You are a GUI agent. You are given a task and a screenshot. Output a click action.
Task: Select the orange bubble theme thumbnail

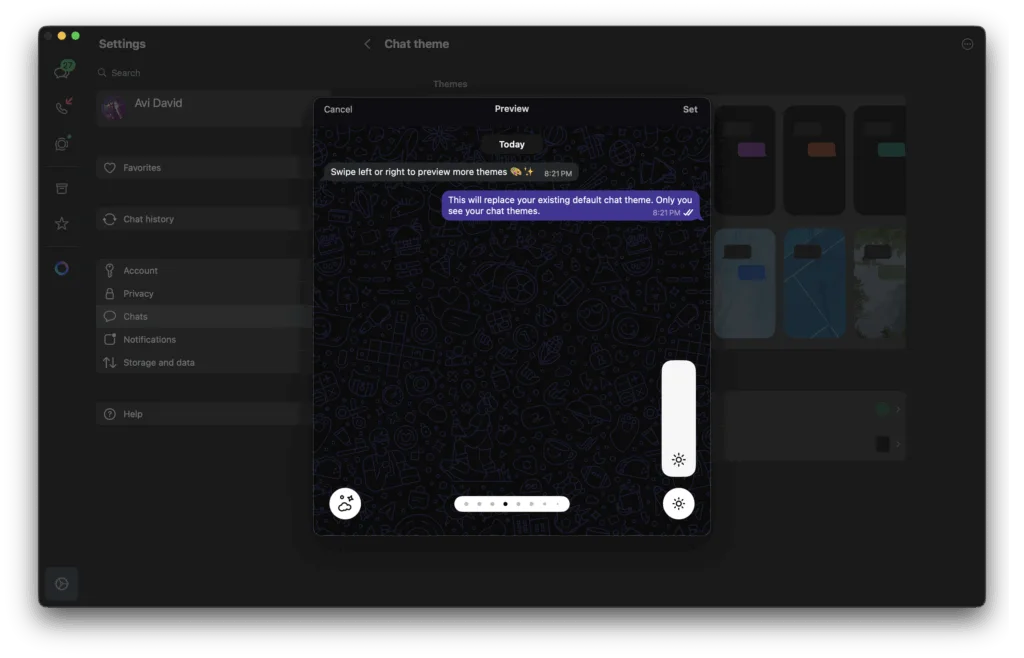(814, 161)
